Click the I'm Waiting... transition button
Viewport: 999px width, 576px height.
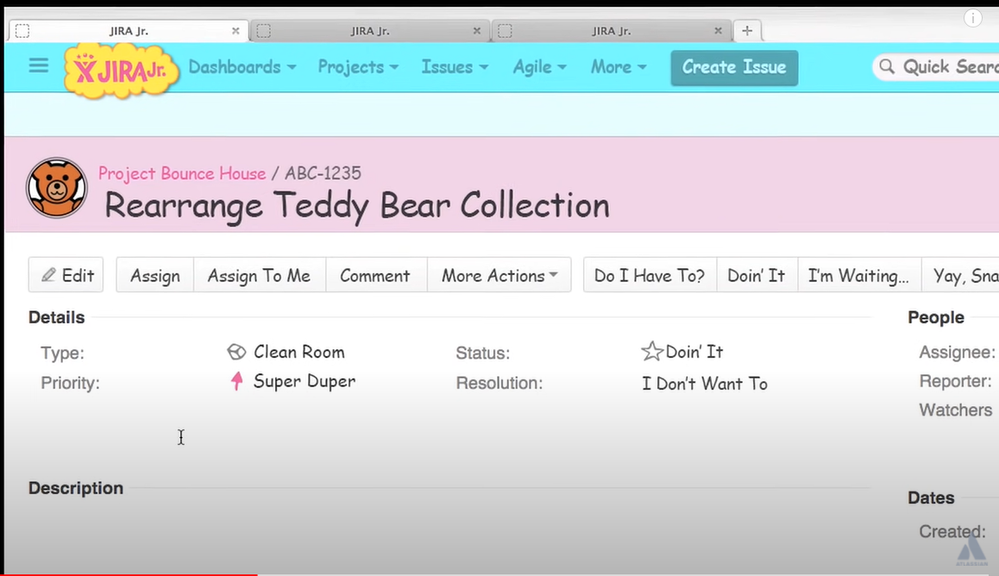coord(858,275)
